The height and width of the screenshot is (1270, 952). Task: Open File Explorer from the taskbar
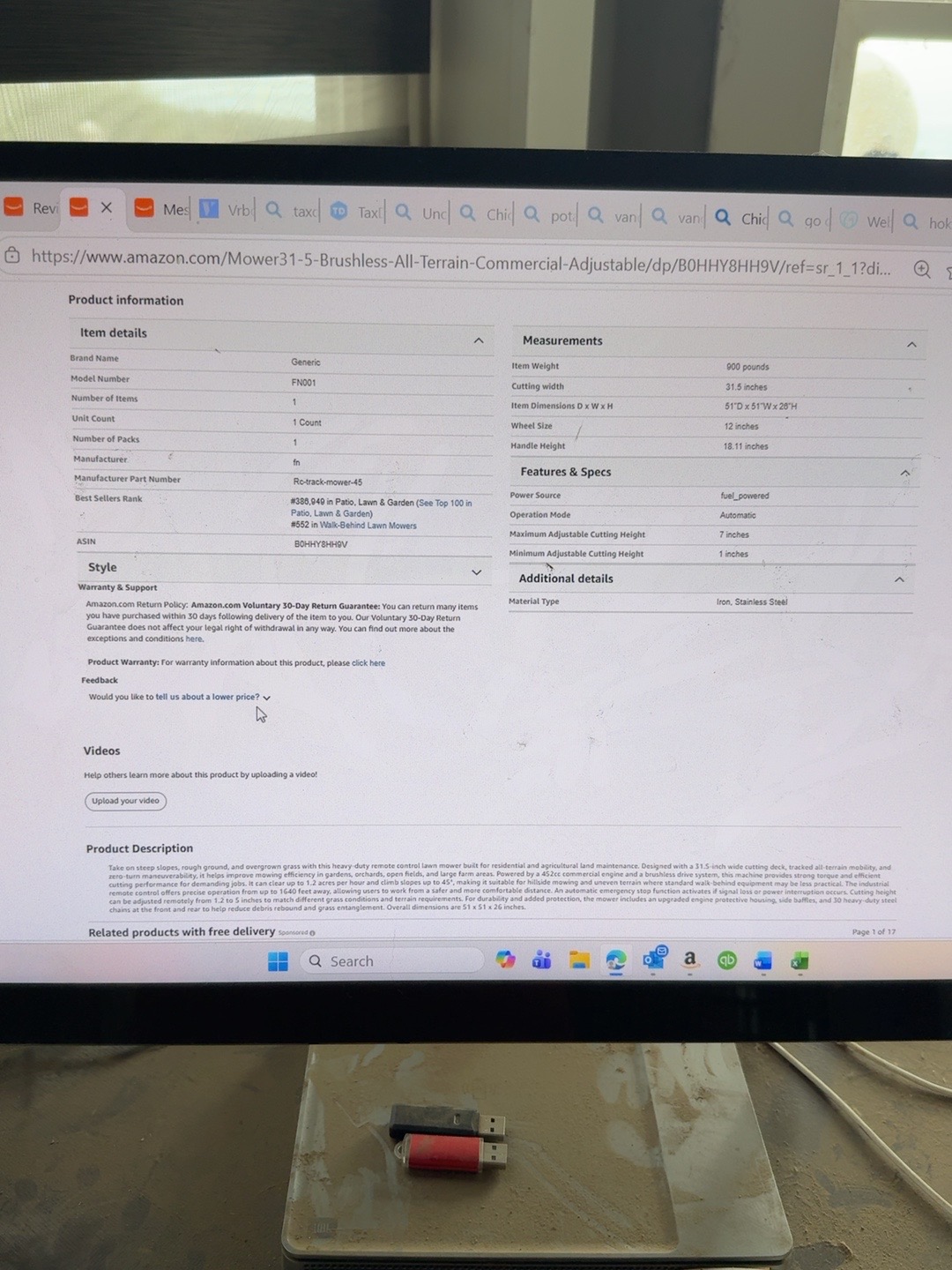point(579,960)
